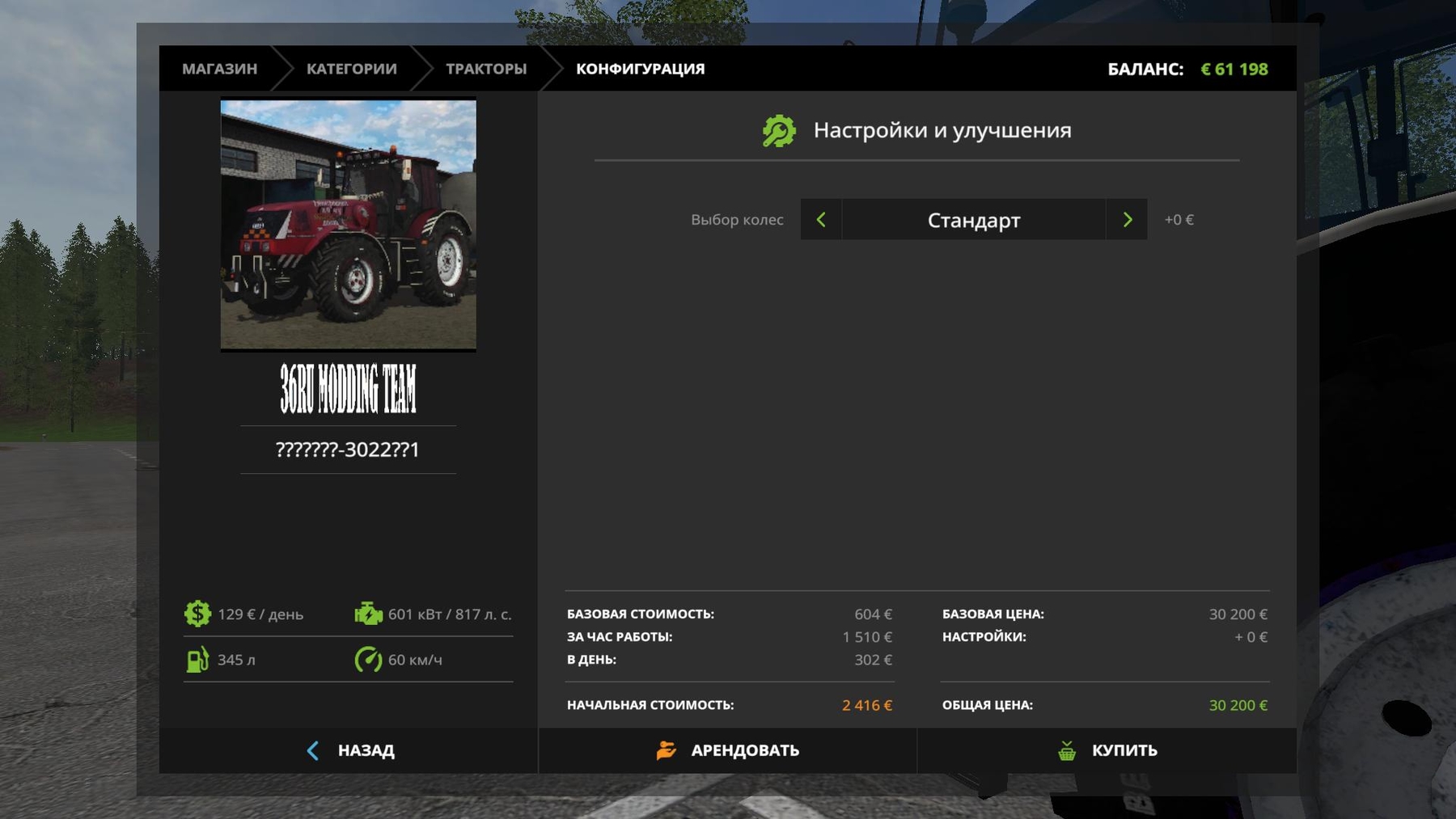
Task: Click the red tractor preview image
Action: (x=348, y=225)
